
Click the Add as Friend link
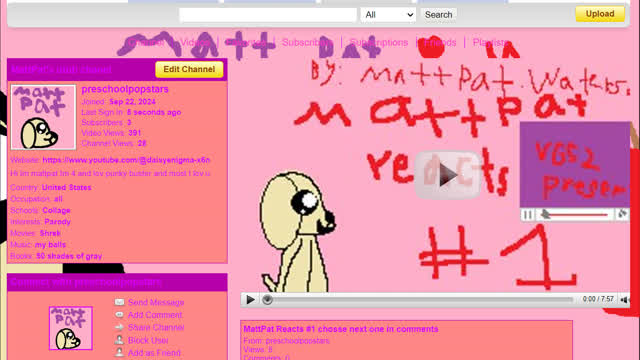point(154,353)
